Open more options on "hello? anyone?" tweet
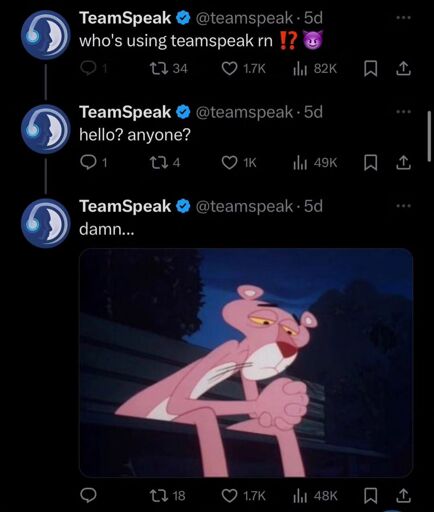The width and height of the screenshot is (434, 512). point(404,112)
